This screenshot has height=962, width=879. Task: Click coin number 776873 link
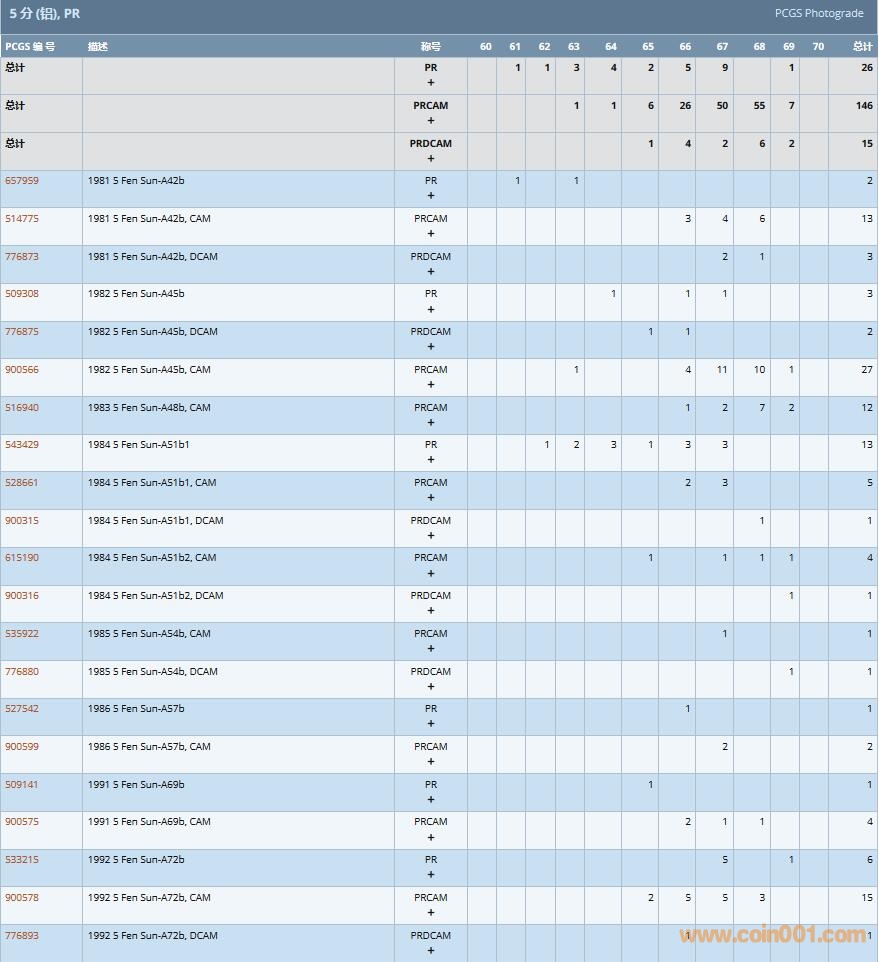[22, 256]
